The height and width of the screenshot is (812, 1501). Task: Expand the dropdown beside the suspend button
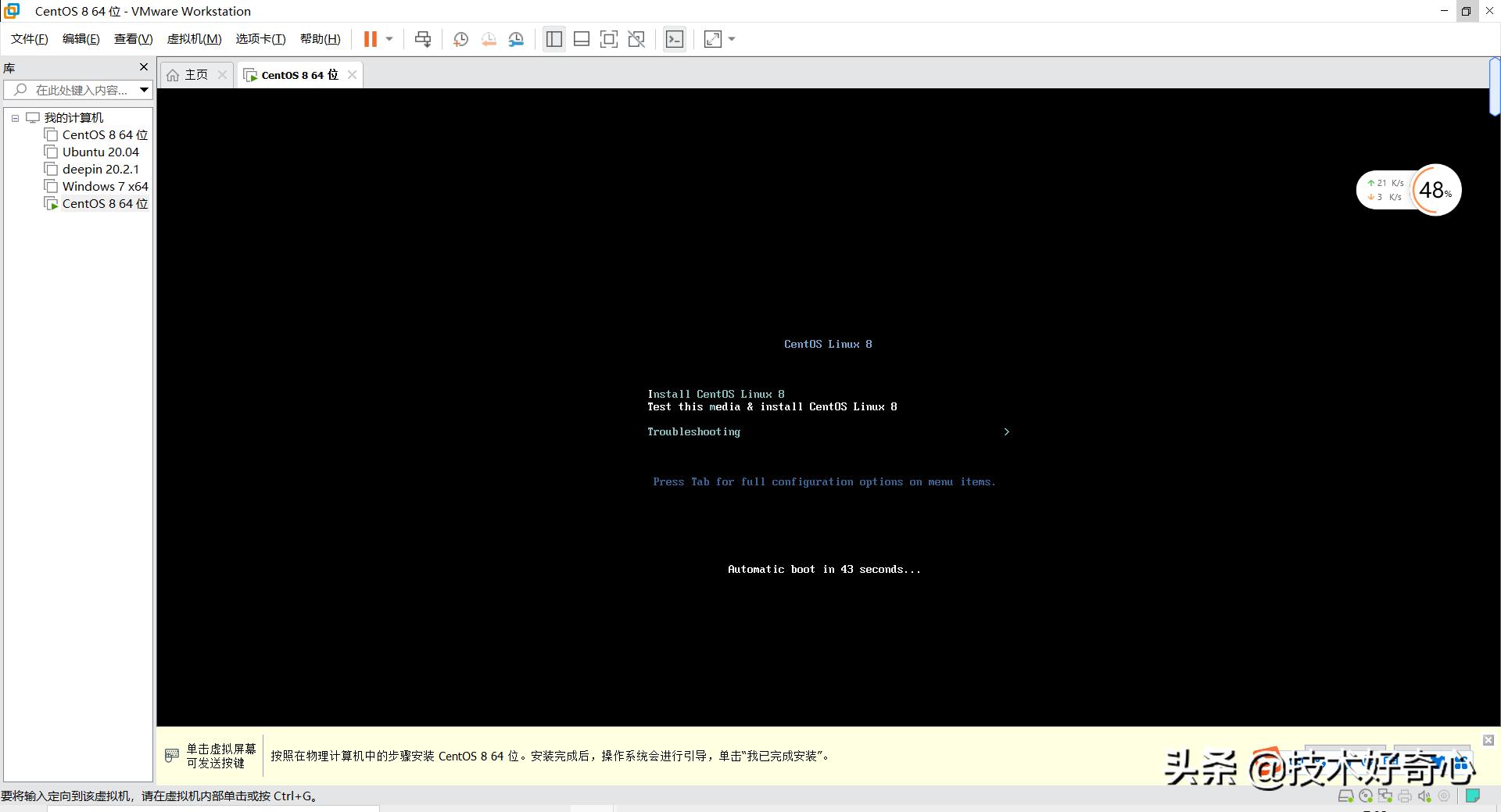coord(389,39)
